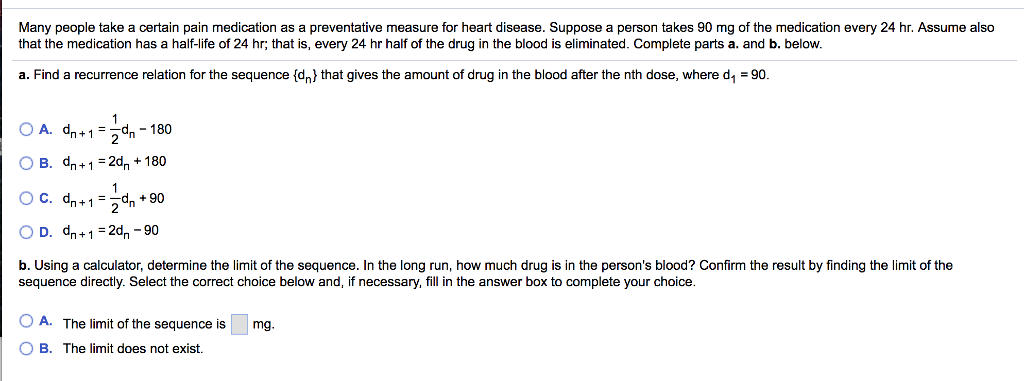
Task: Click the blue letter 'C.' option label
Action: [x=46, y=198]
